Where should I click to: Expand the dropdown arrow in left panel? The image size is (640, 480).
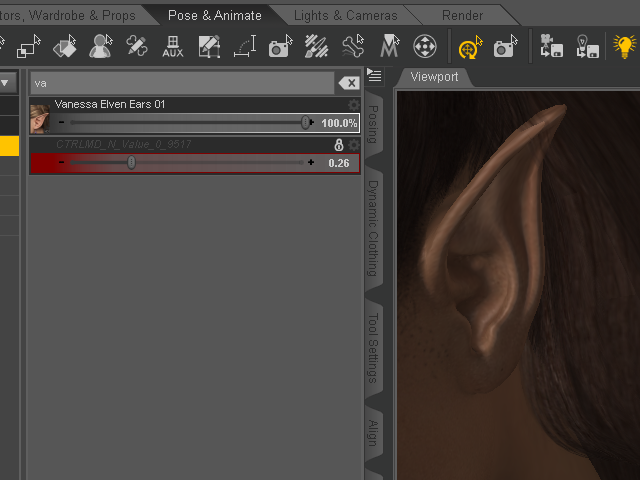point(5,83)
